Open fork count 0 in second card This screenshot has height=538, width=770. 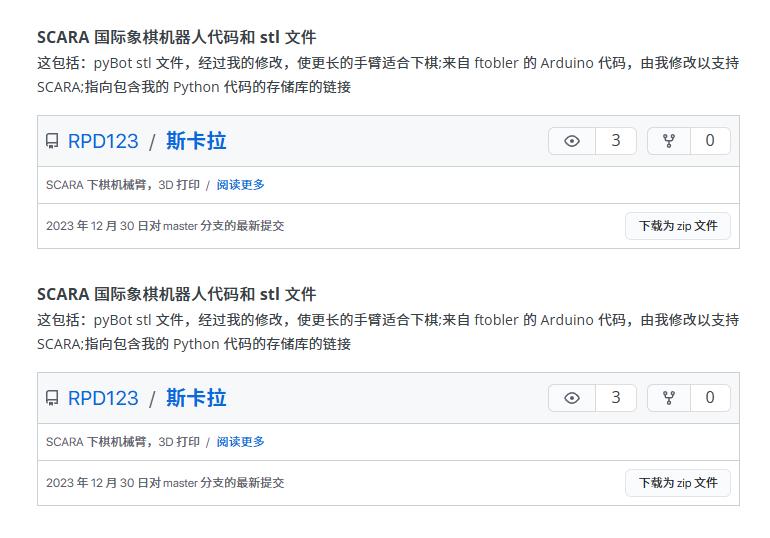[710, 398]
